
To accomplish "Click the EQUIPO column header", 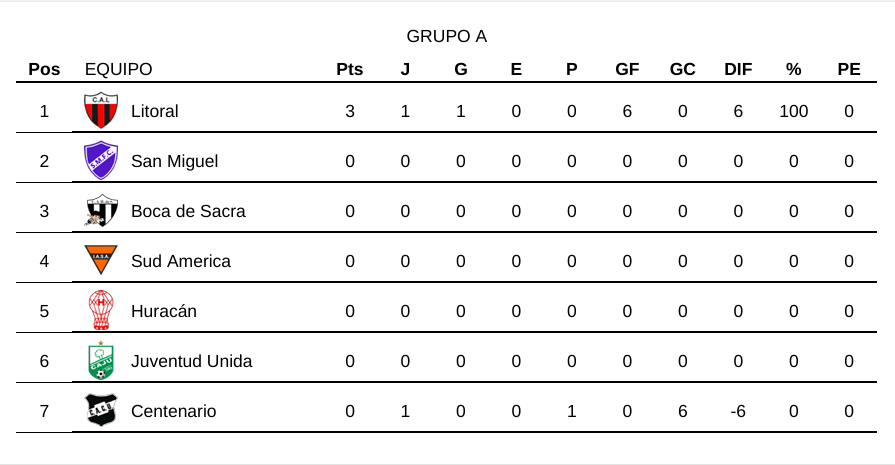I will pyautogui.click(x=119, y=70).
